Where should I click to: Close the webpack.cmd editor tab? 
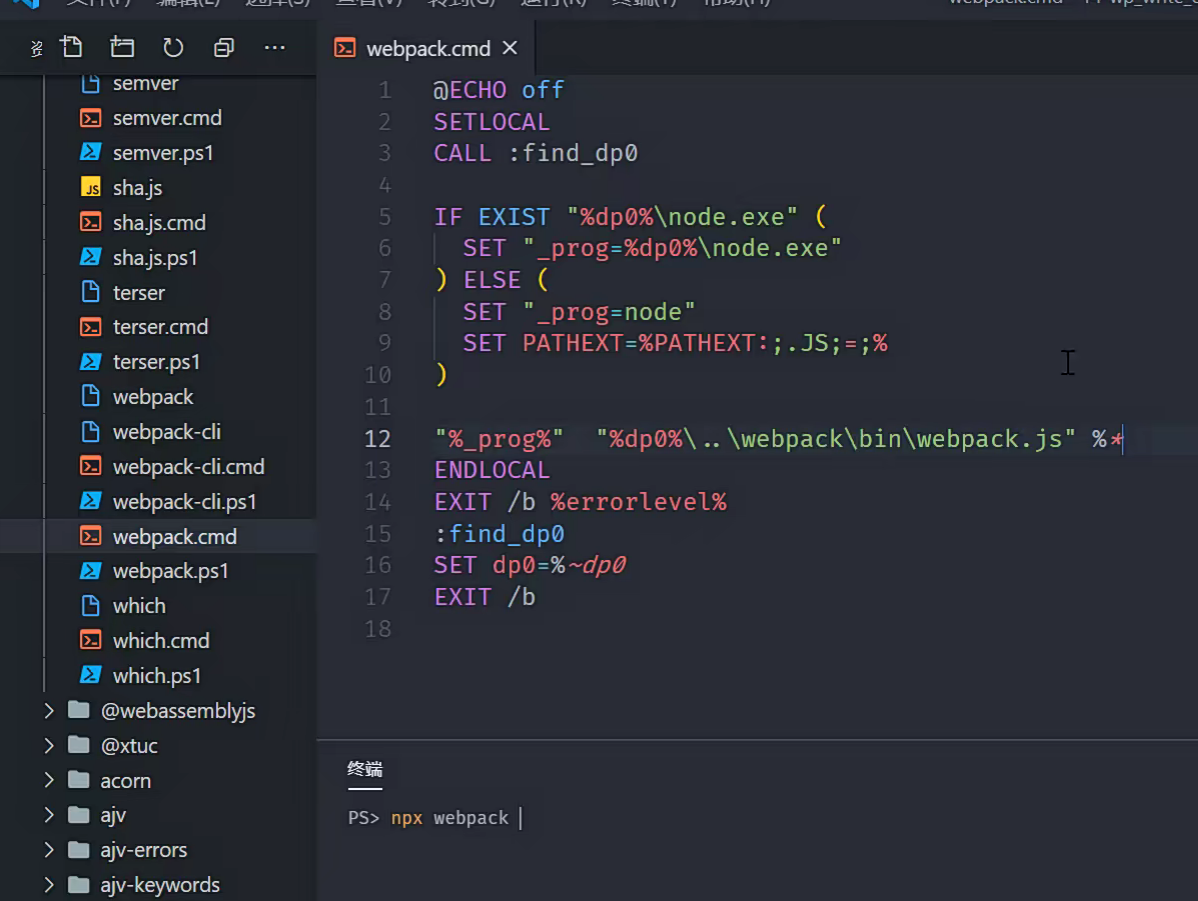[x=510, y=48]
